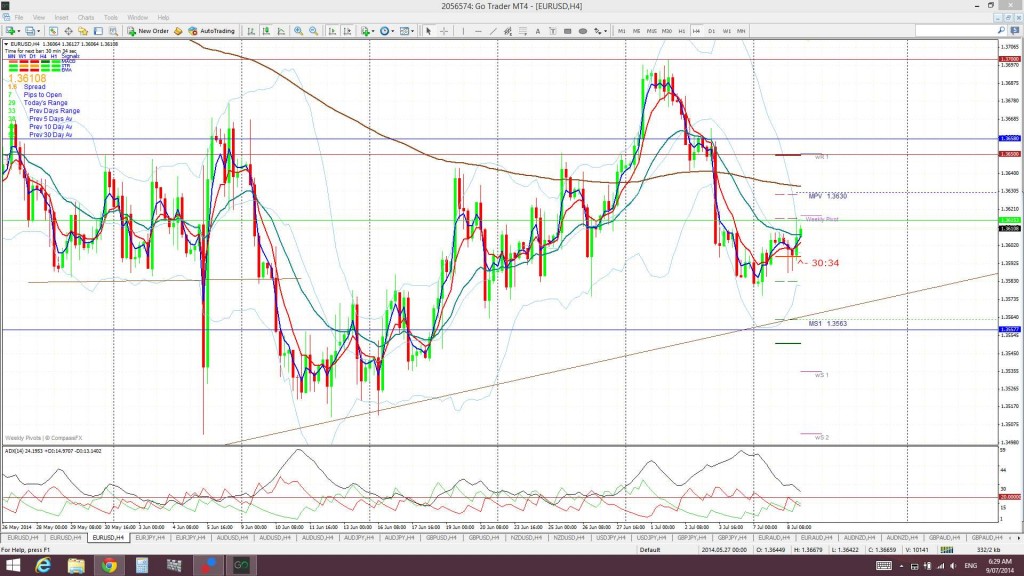This screenshot has width=1024, height=576.
Task: Open the File menu
Action: pyautogui.click(x=19, y=18)
